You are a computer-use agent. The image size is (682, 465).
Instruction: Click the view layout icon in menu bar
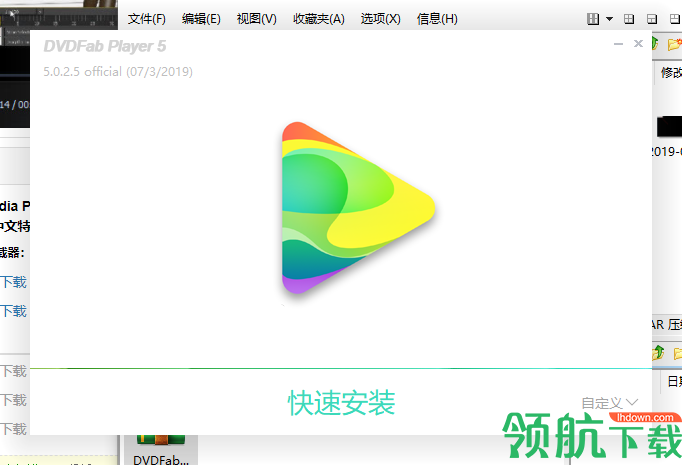tap(593, 19)
